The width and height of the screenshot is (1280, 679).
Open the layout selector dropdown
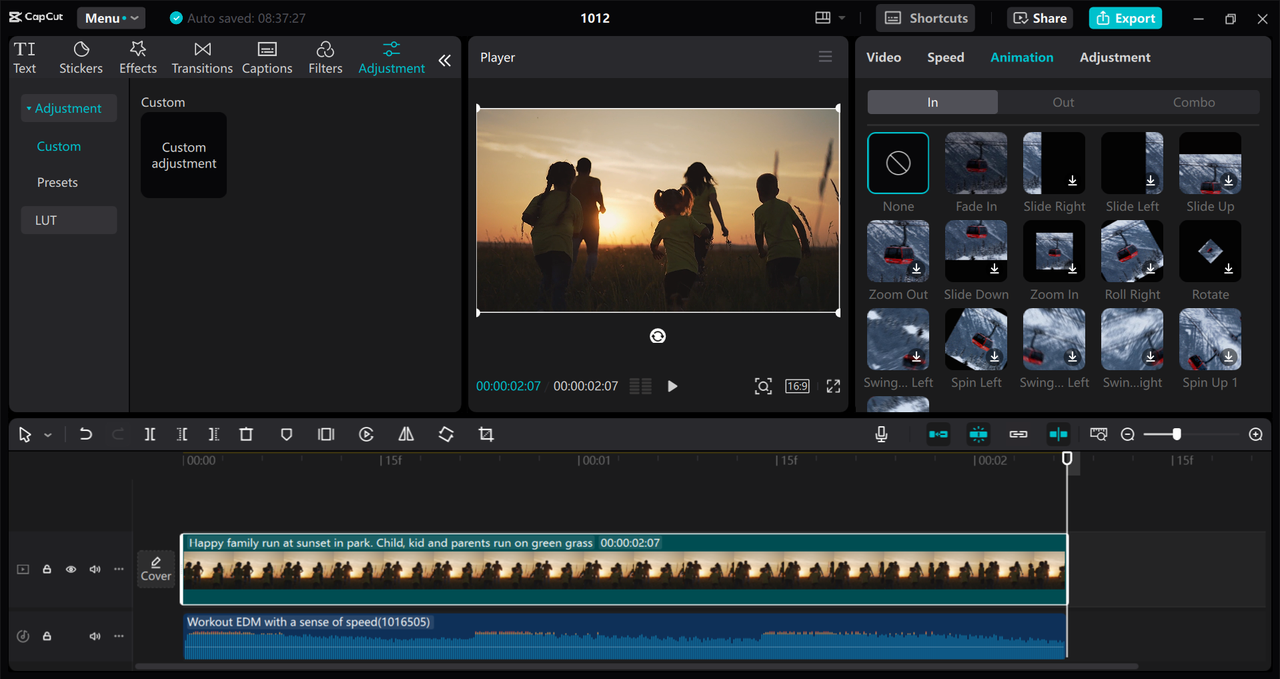pos(830,18)
